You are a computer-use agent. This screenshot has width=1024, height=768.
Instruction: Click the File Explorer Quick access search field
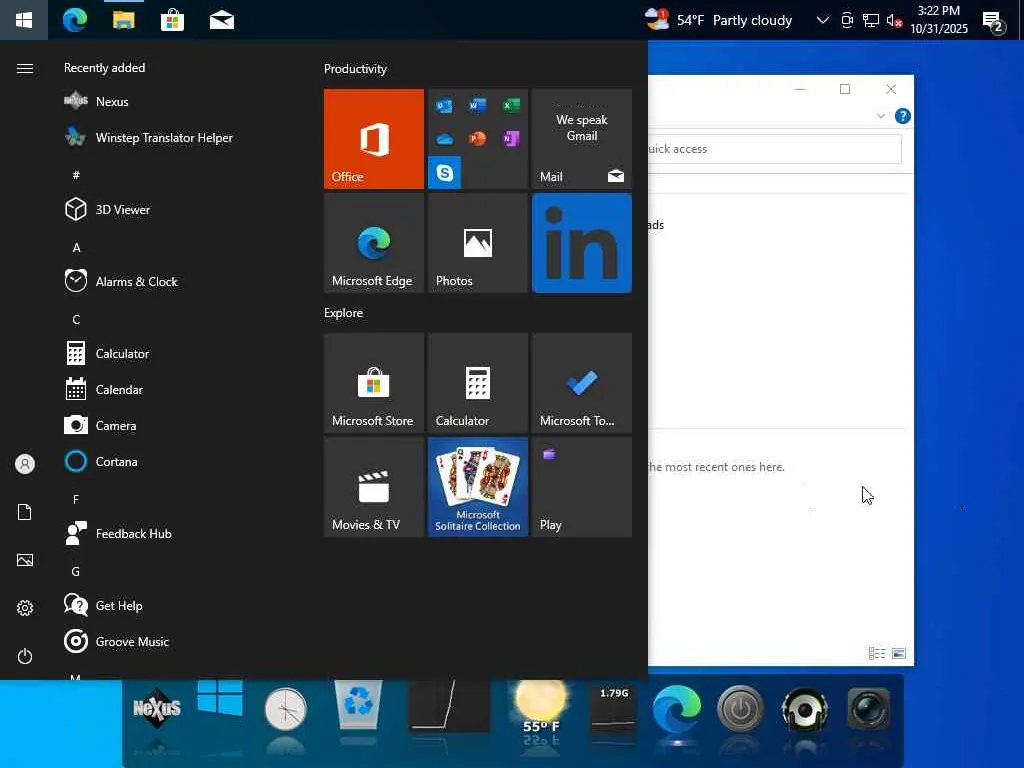pos(775,149)
